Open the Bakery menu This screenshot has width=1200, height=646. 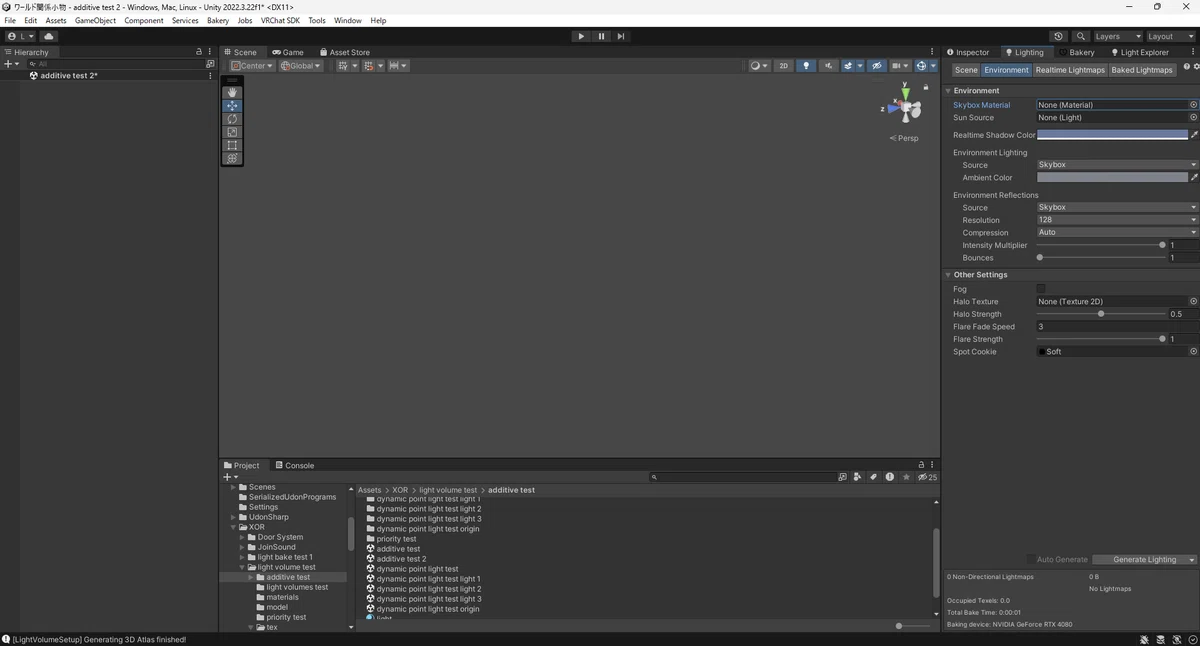click(218, 20)
